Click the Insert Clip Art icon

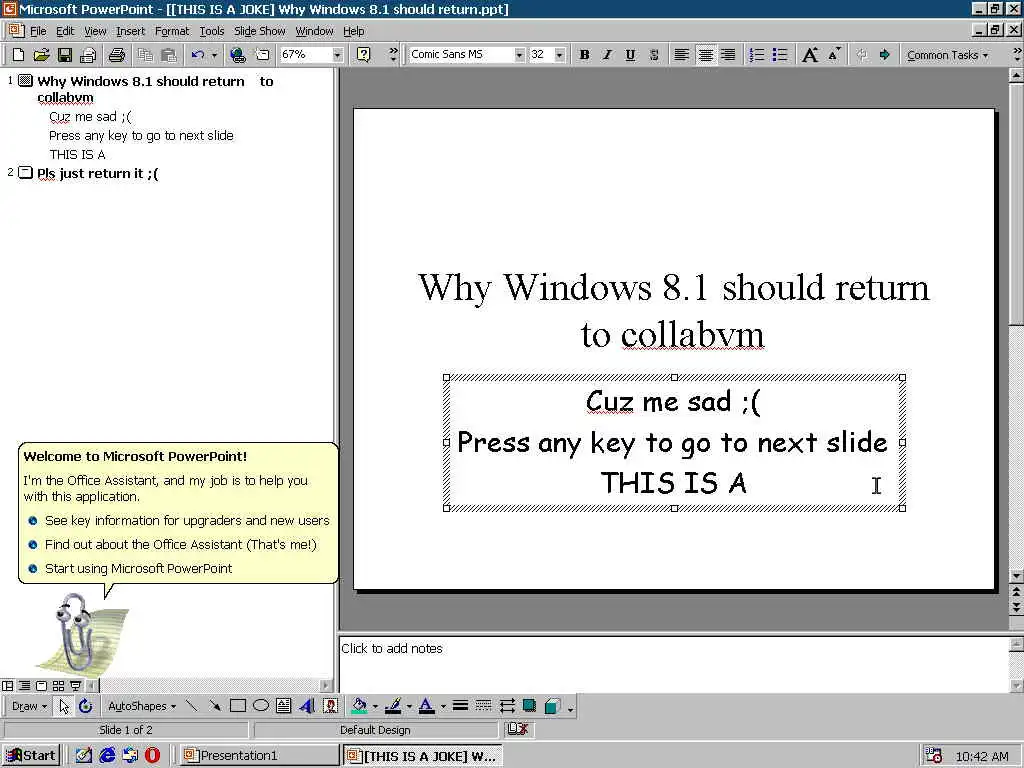[330, 706]
